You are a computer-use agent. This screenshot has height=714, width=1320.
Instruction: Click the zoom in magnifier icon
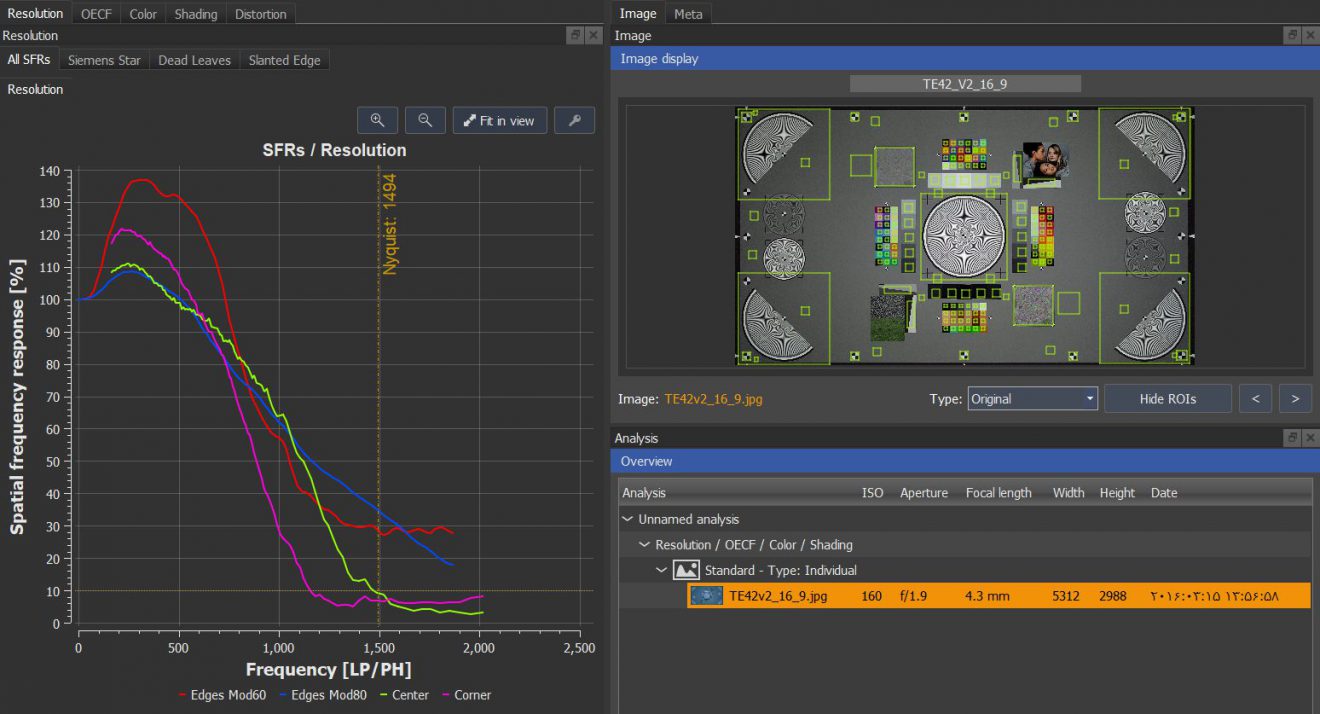[377, 120]
